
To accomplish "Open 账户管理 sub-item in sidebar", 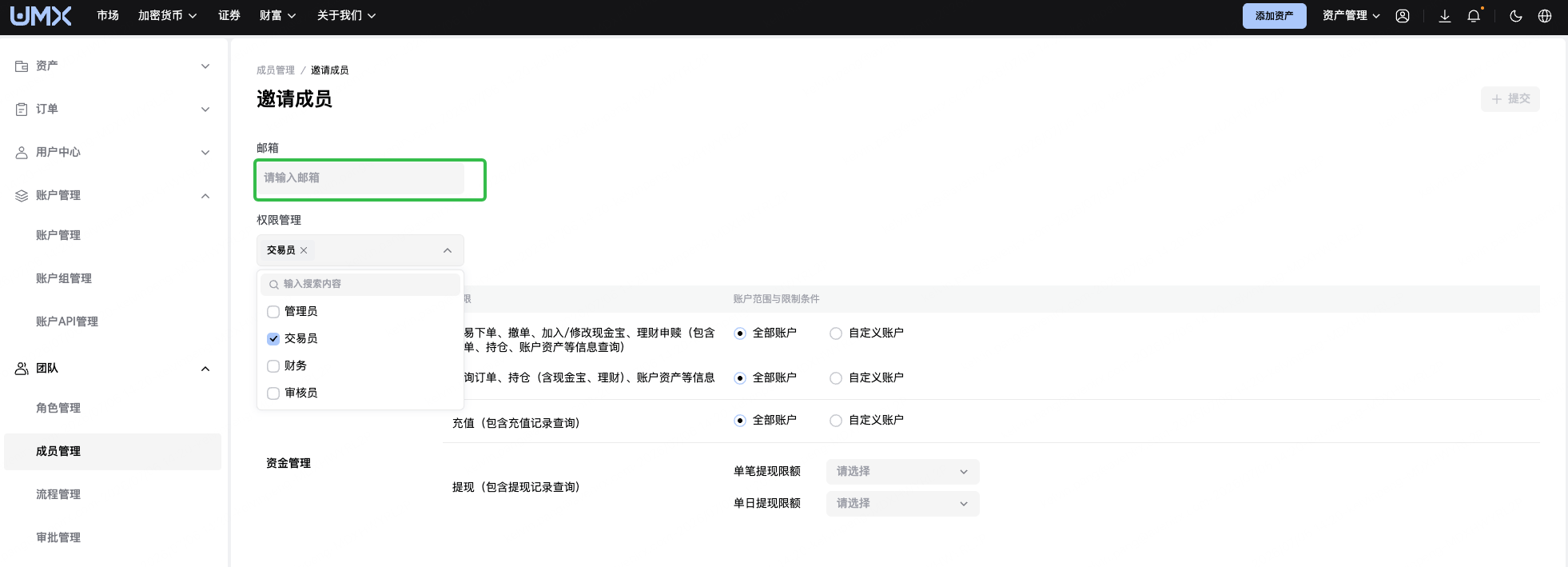I will pos(58,235).
